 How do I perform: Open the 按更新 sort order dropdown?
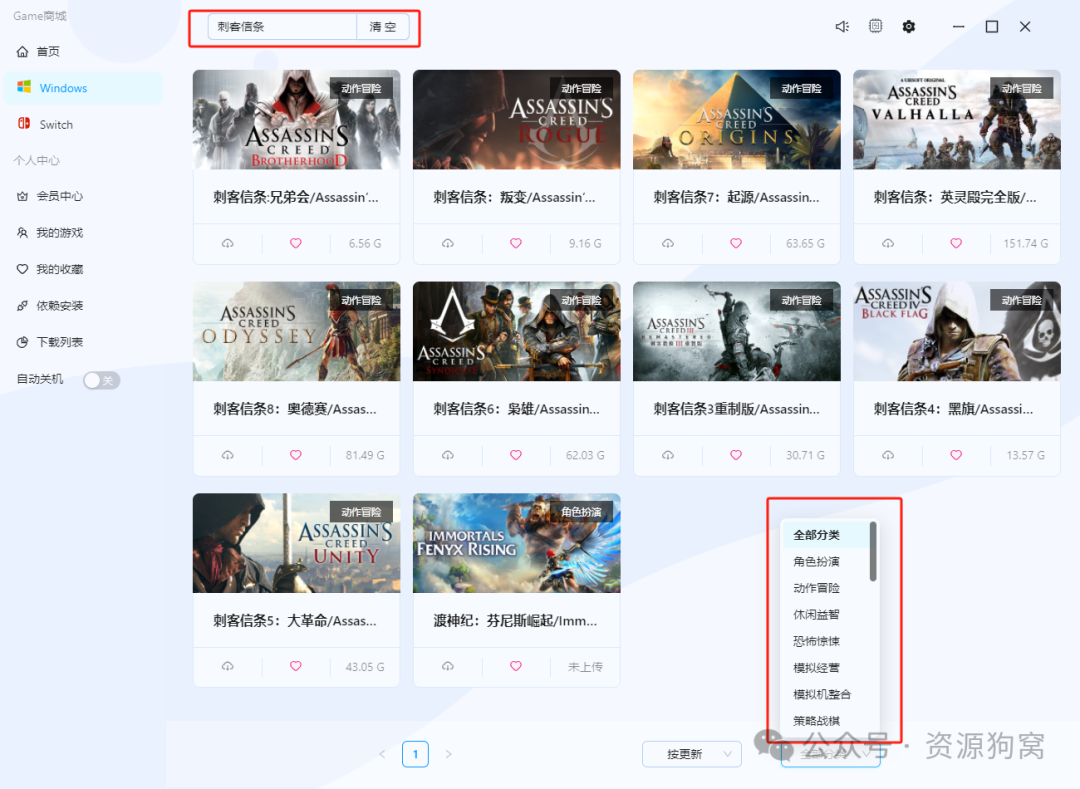(x=692, y=755)
